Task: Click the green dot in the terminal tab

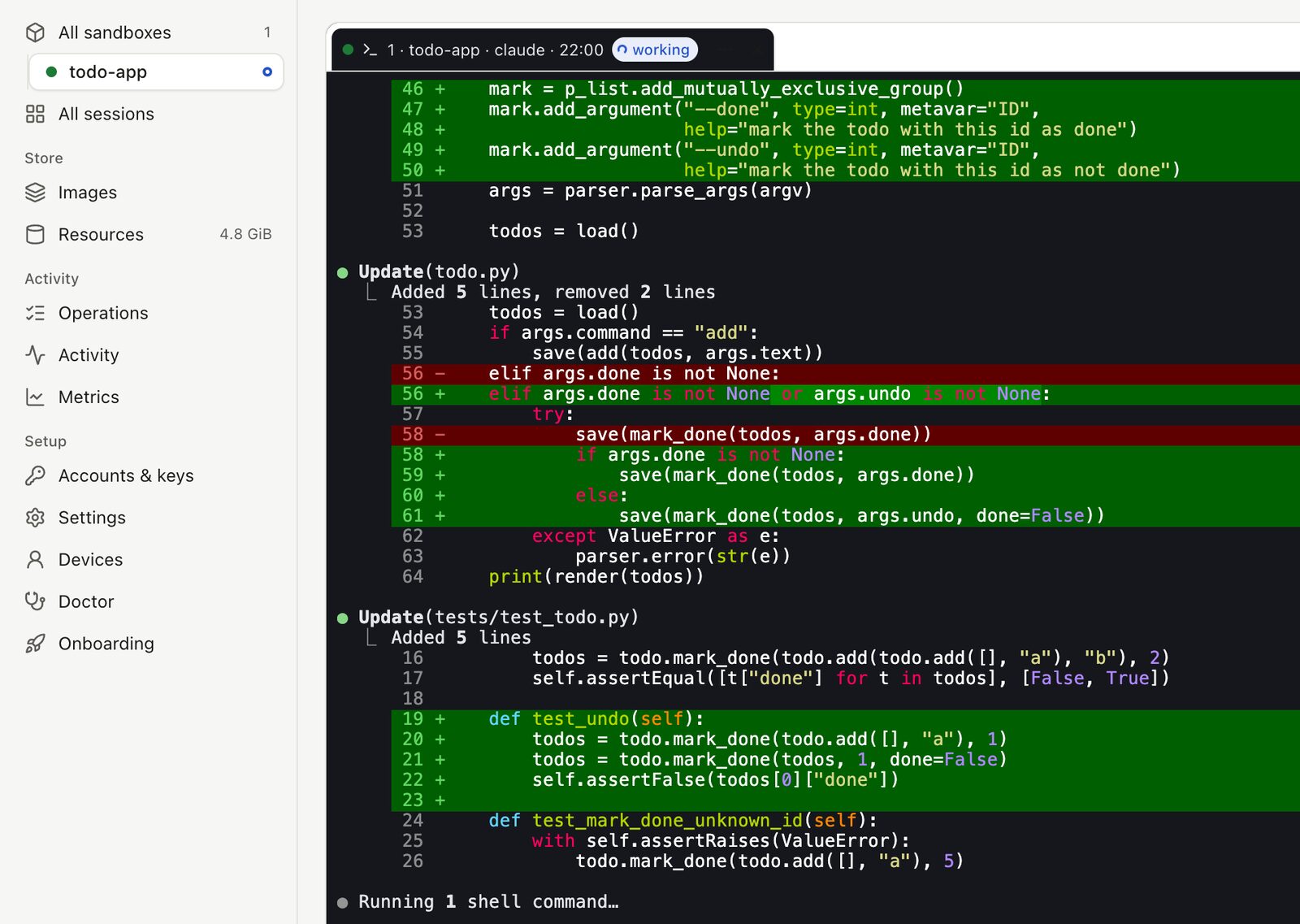Action: (x=348, y=50)
